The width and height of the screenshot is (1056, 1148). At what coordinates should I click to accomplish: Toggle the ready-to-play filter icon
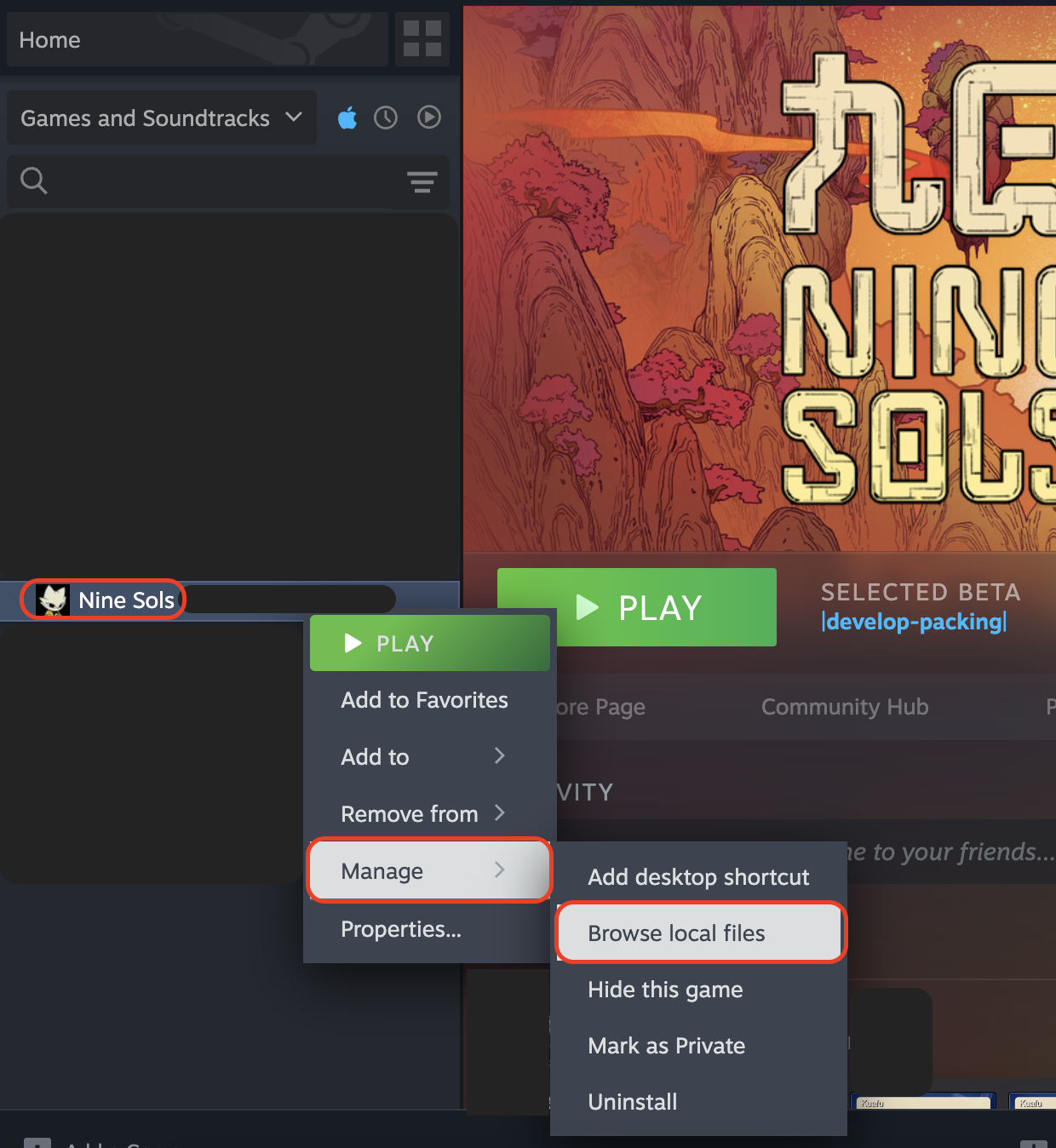[429, 118]
